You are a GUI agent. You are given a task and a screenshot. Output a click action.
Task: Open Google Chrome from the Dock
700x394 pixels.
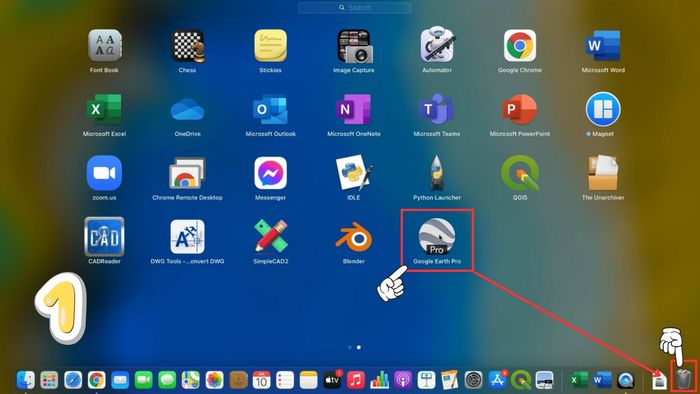[x=96, y=380]
